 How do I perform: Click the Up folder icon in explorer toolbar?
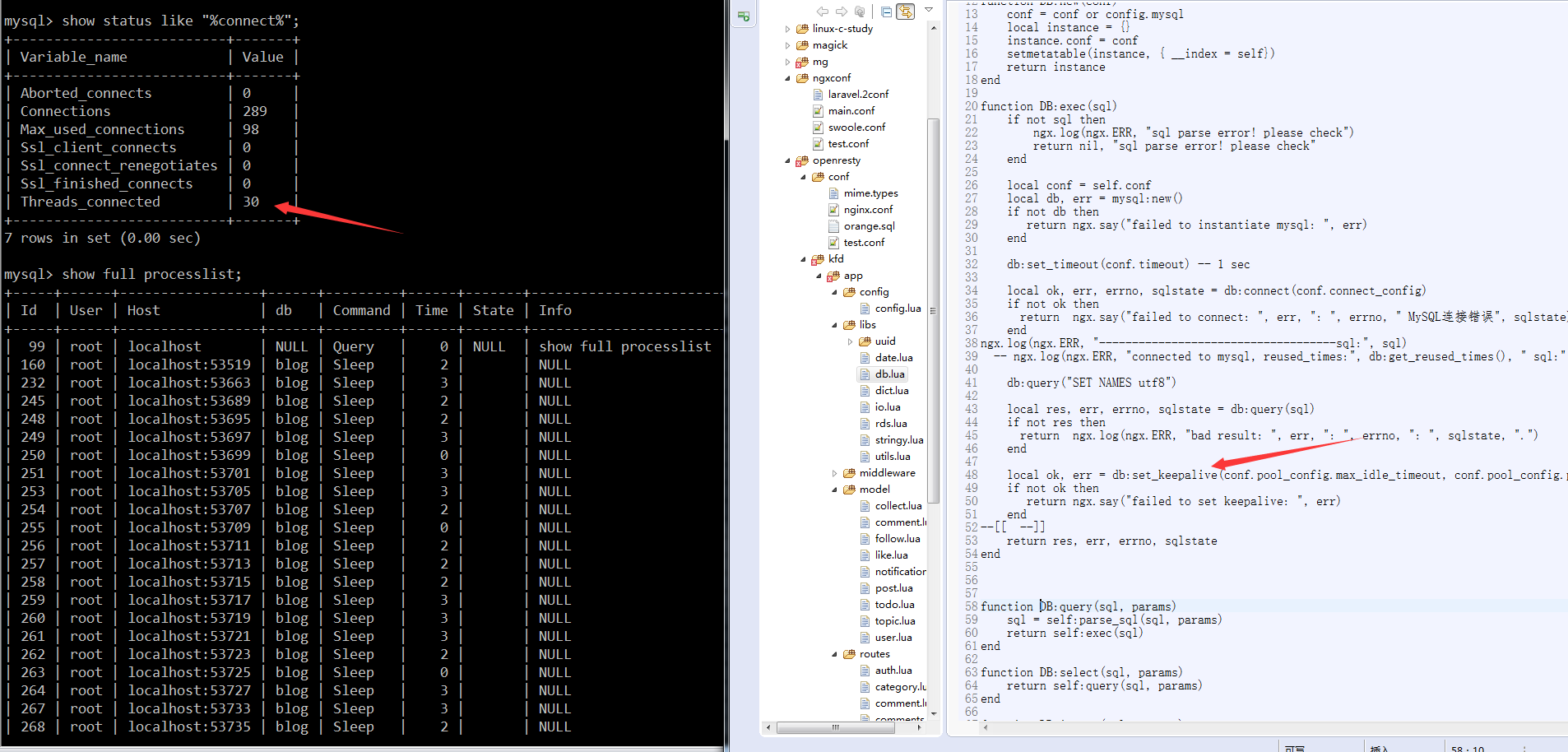coord(860,12)
